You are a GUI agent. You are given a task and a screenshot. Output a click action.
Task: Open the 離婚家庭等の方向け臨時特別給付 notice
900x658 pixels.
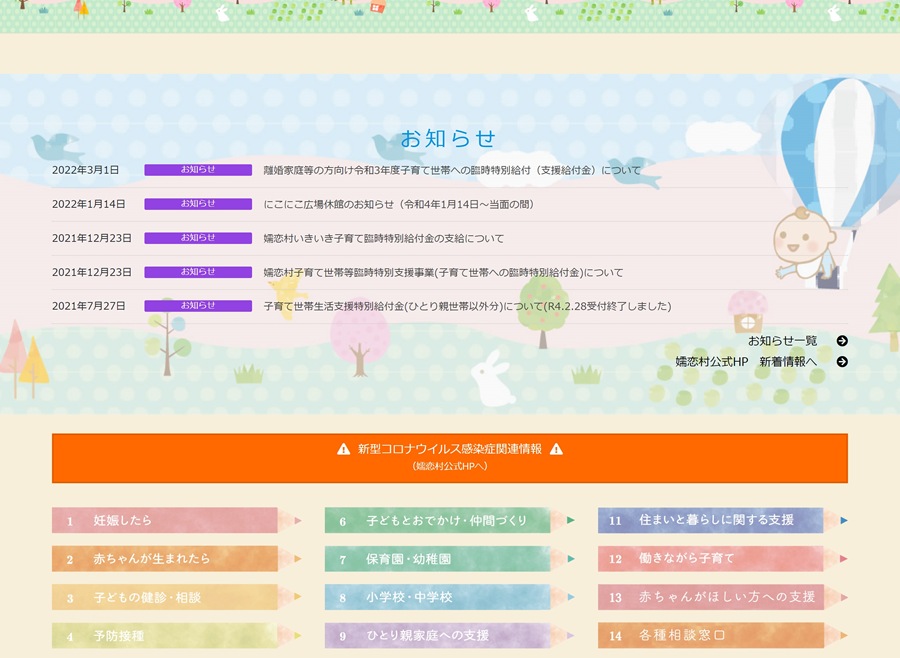(452, 171)
